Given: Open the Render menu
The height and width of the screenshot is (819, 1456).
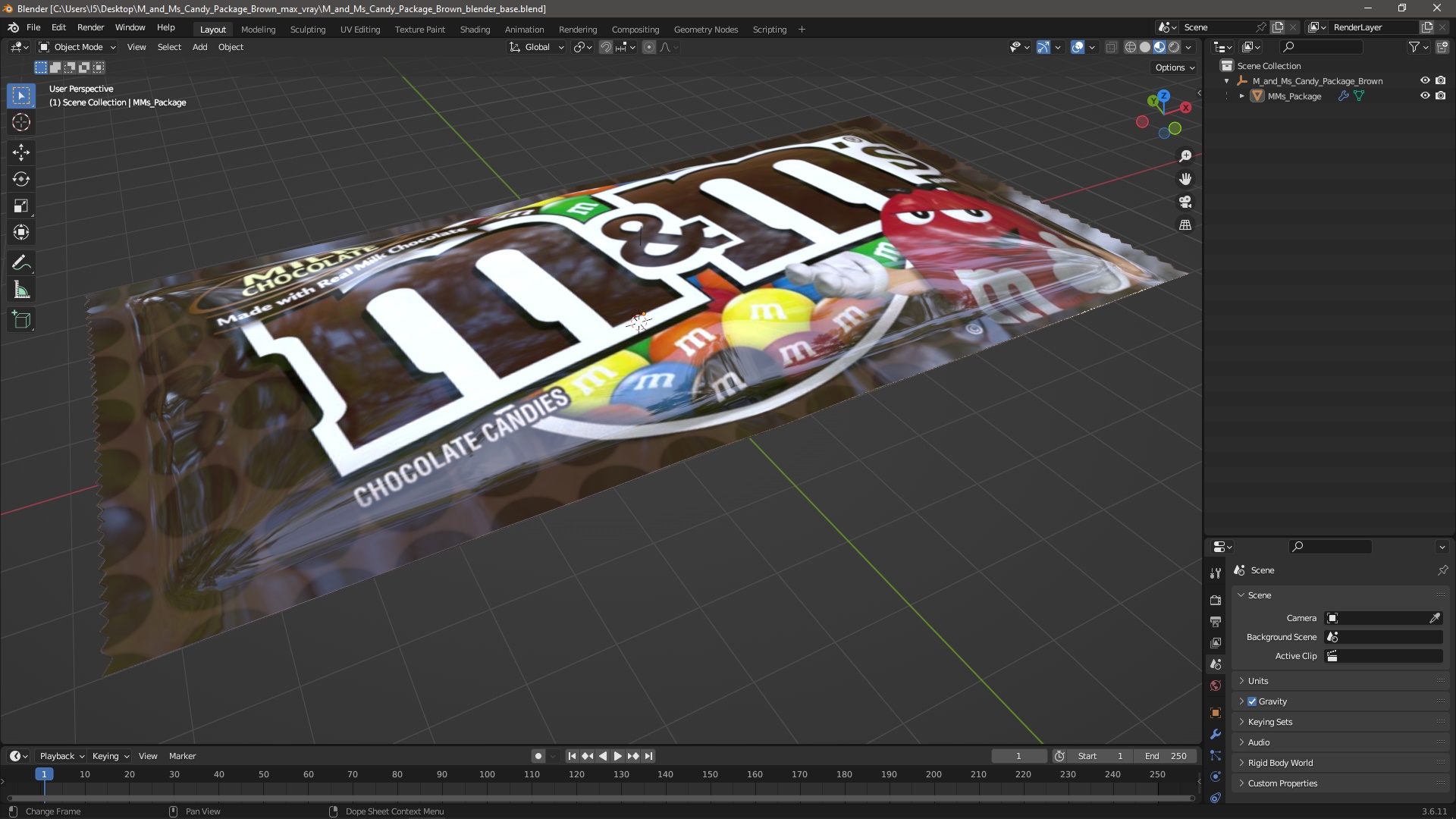Looking at the screenshot, I should pyautogui.click(x=90, y=27).
